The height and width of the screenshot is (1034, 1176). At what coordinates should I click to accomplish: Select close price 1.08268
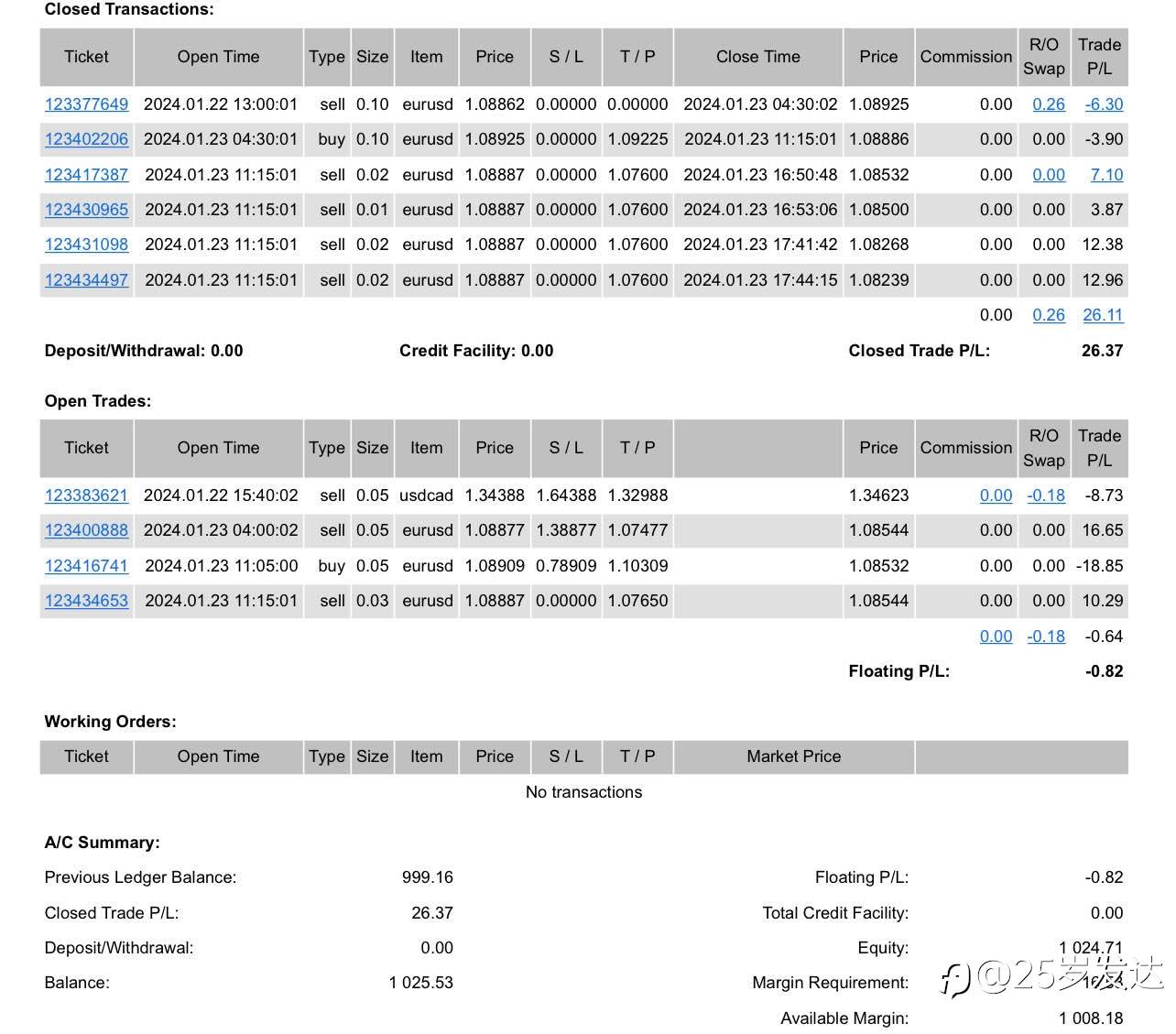[x=878, y=245]
